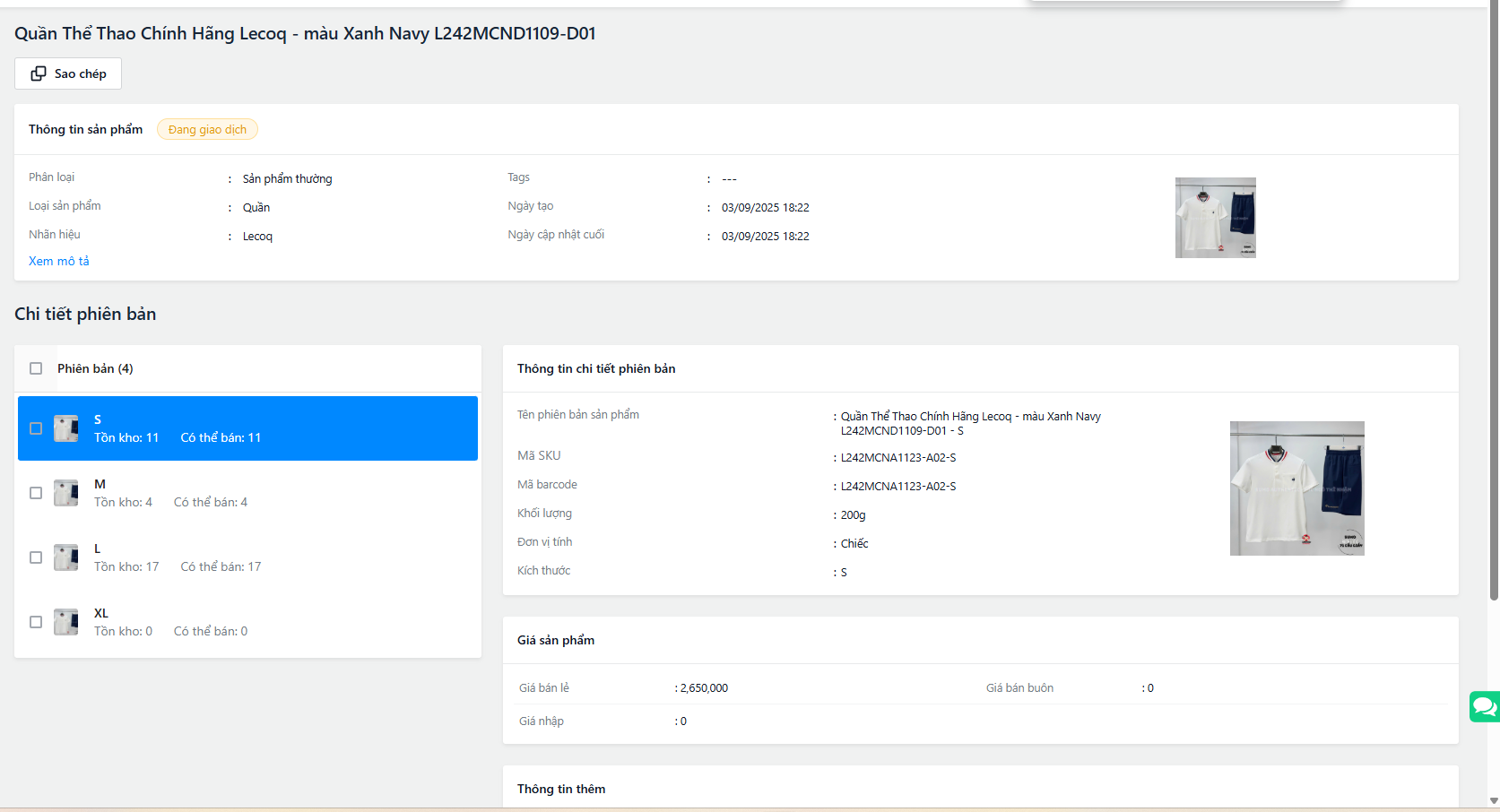Screen dimensions: 1500x812
Task: Click the product type value Quần
Action: point(256,208)
